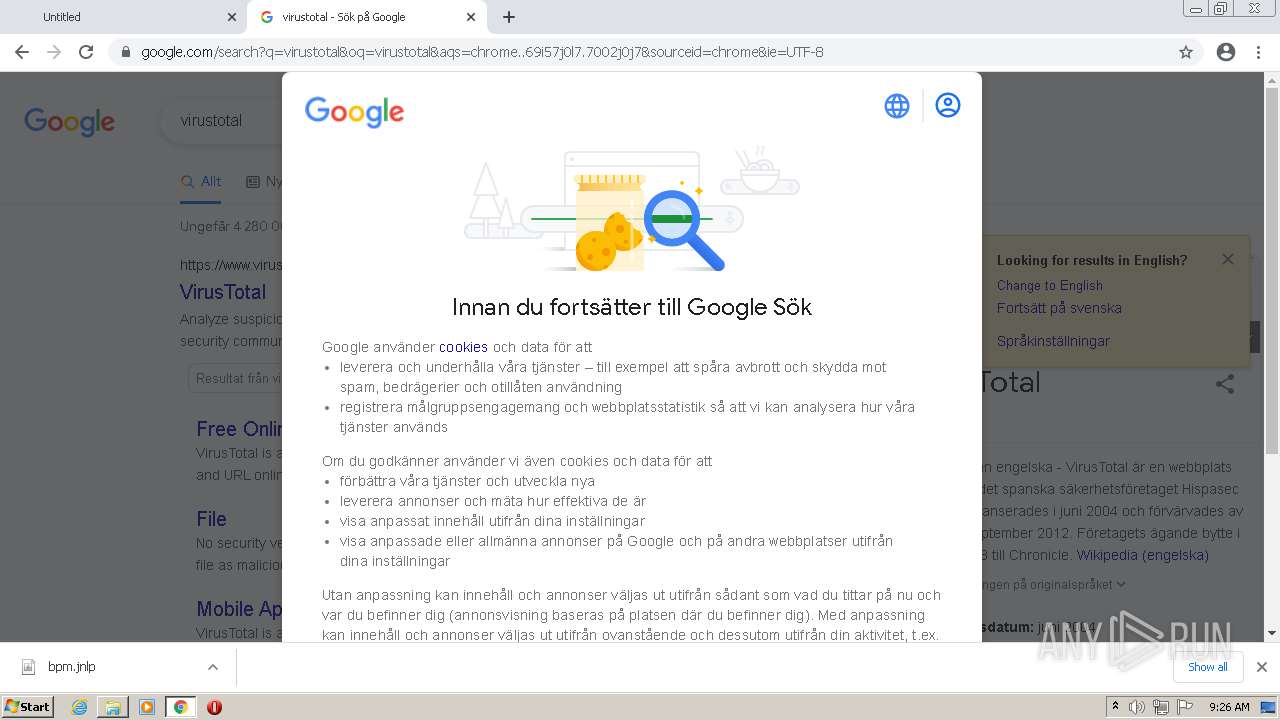Open Windows Start menu
Viewport: 1280px width, 720px height.
28,707
